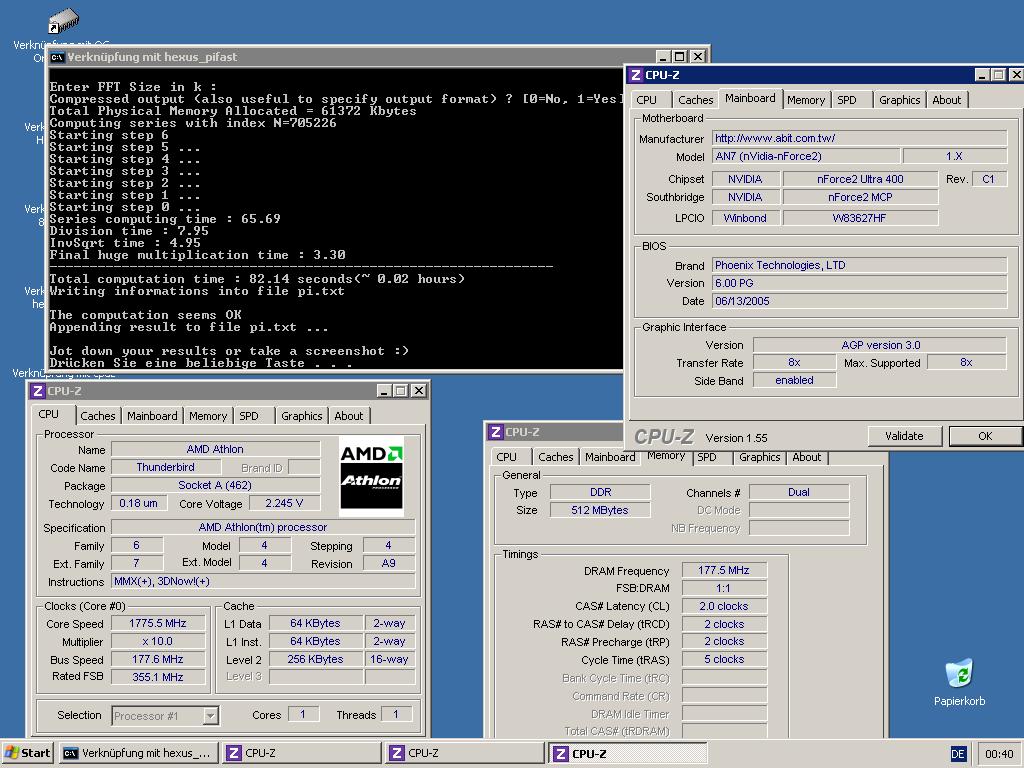Click the http://www.abit.com.tw/ manufacturer field

tap(859, 138)
